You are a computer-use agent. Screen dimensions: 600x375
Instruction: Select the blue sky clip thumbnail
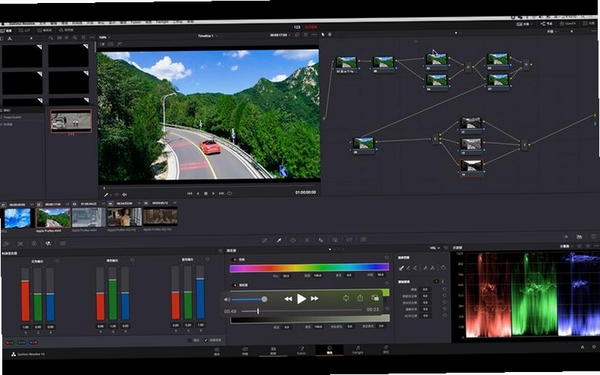click(x=17, y=218)
